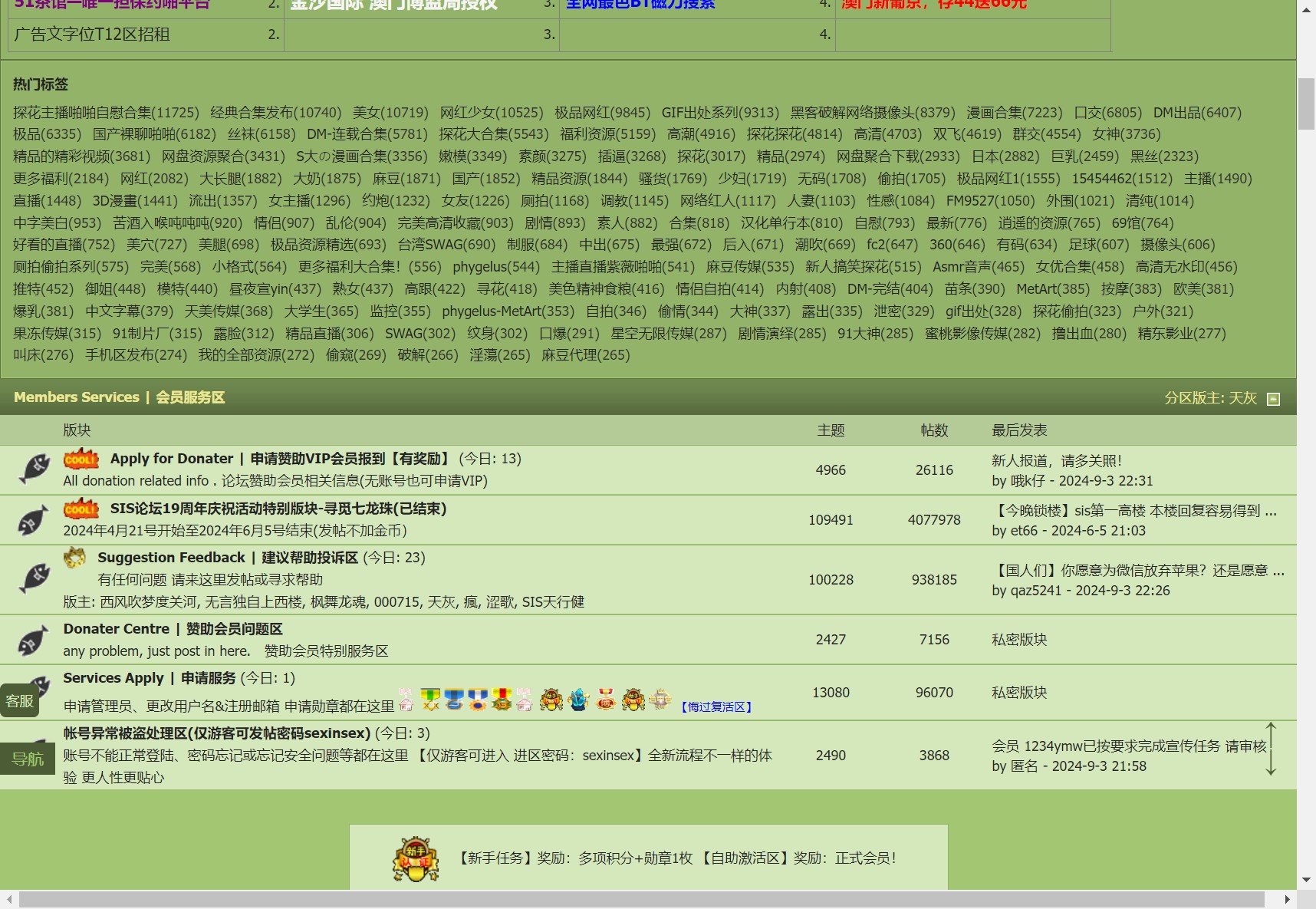Click the forum status icon beside Donater Centre

(x=34, y=640)
